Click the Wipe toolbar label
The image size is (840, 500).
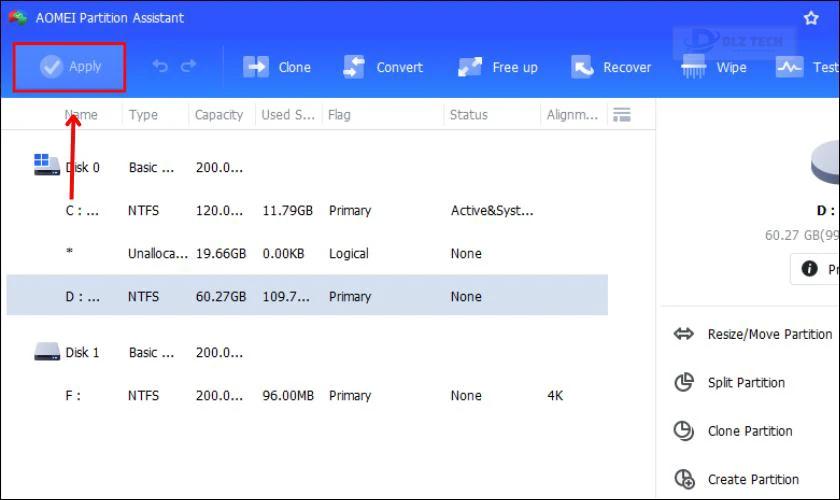click(x=731, y=68)
